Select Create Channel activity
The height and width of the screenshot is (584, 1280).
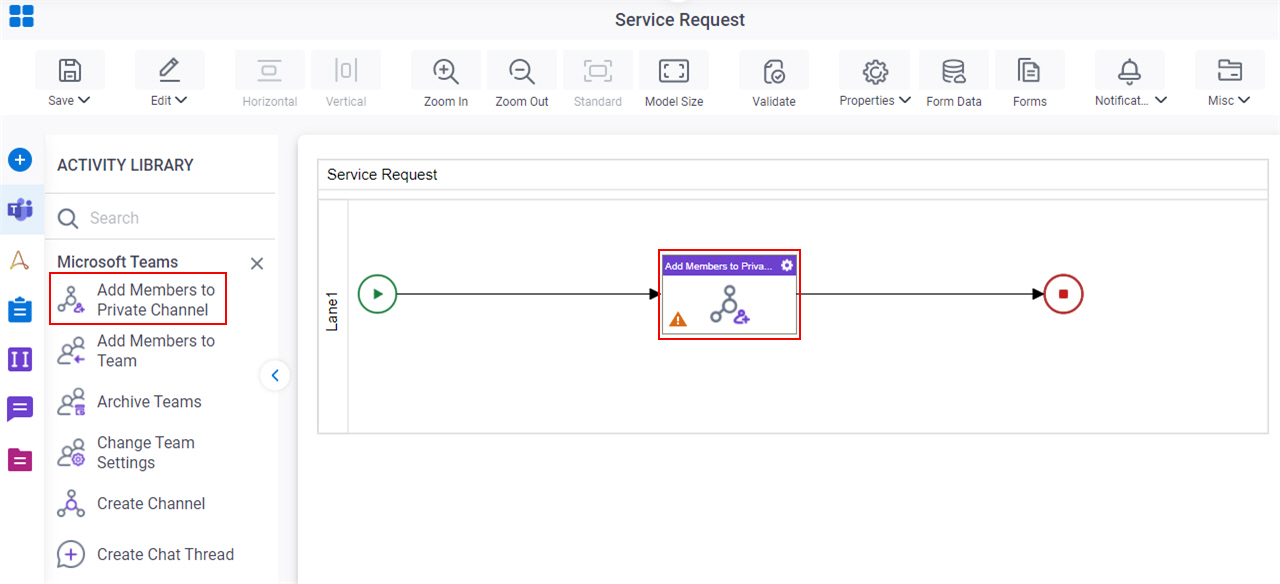(132, 504)
